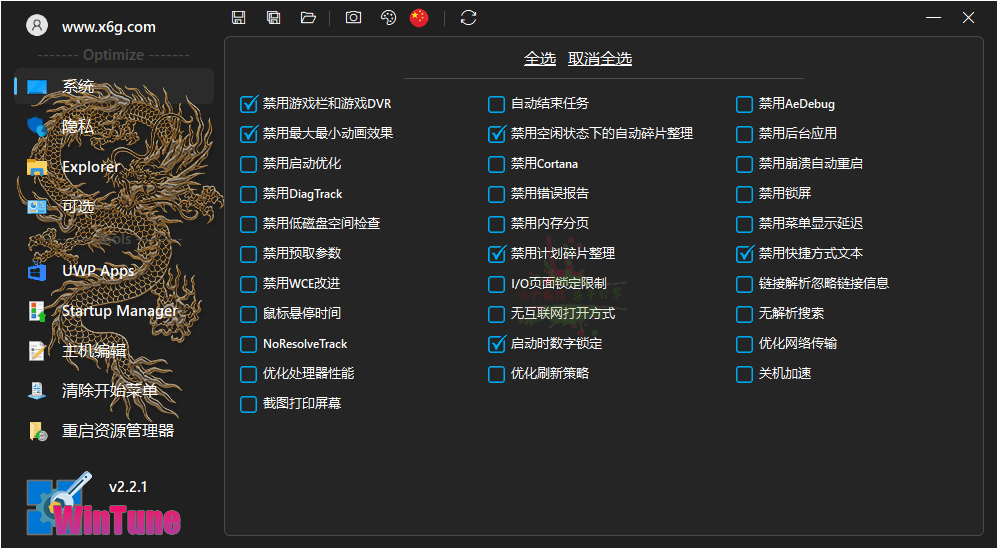Click the circular arrows refresh icon

click(468, 17)
